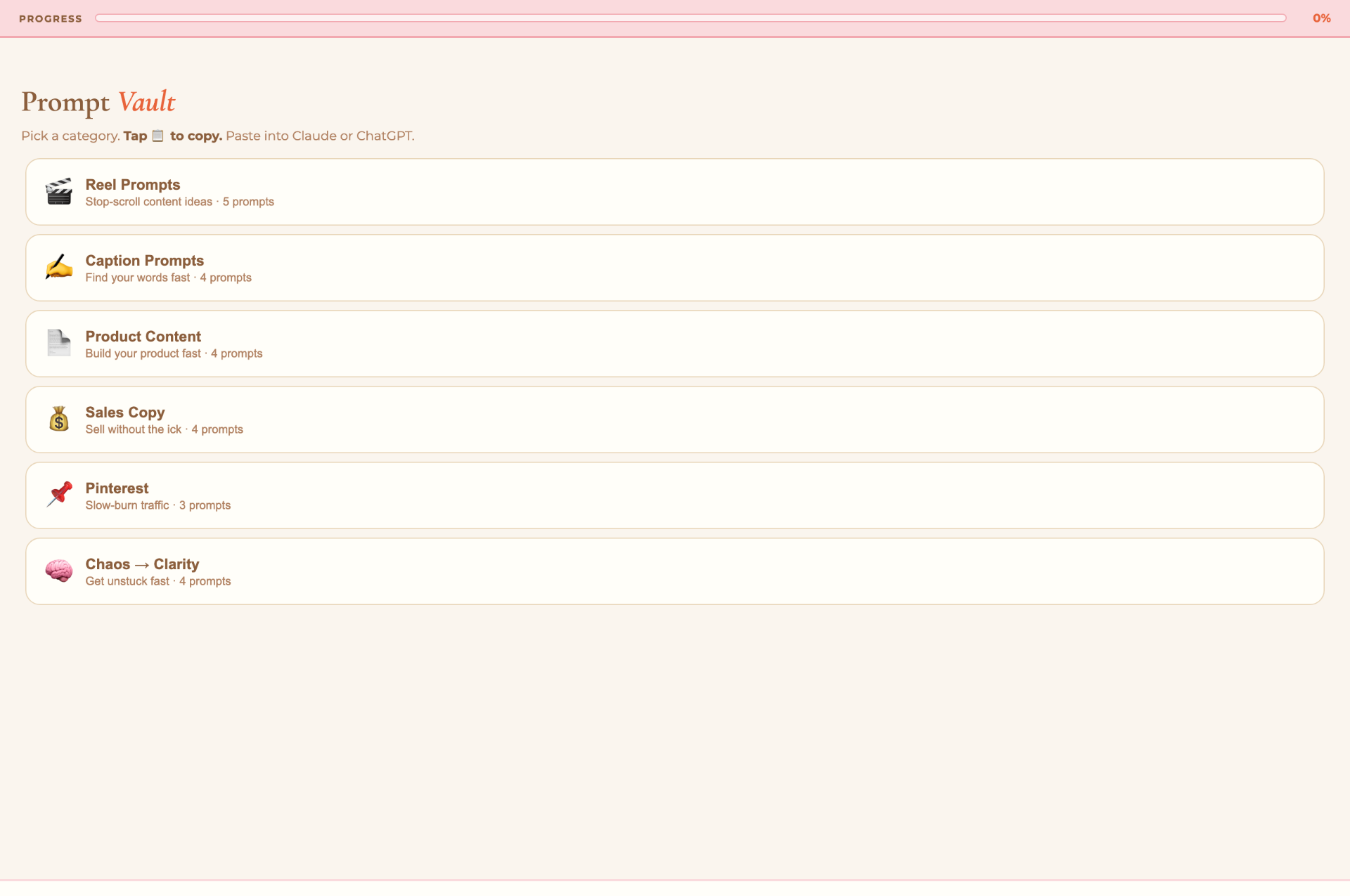Click 'Find your words fast · 4 prompts' subtitle
Screen dimensions: 1350x896
click(169, 278)
